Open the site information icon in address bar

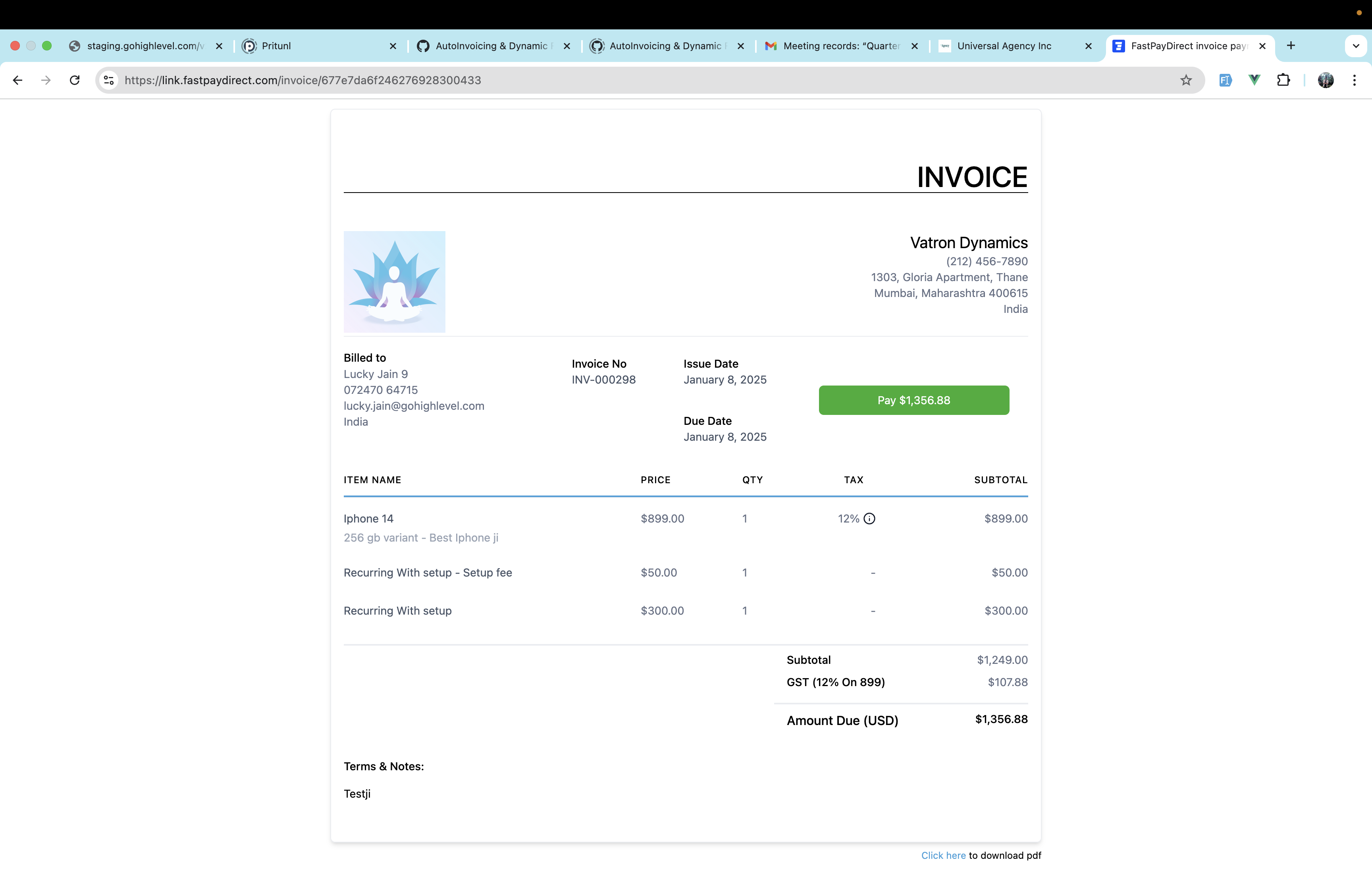coord(109,80)
